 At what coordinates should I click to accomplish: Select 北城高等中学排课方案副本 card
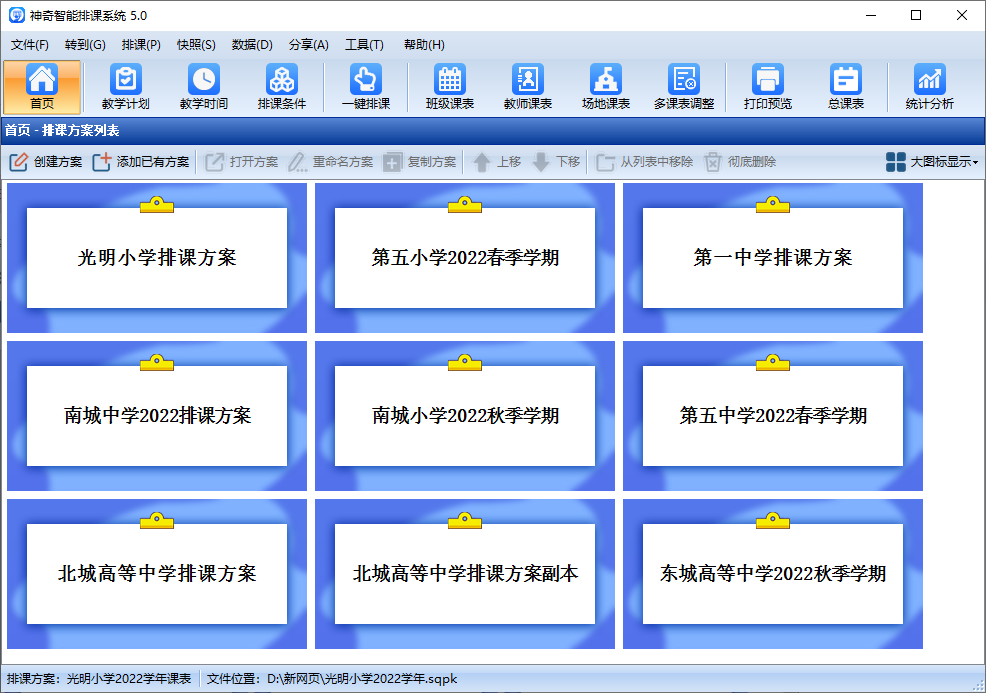pyautogui.click(x=465, y=574)
